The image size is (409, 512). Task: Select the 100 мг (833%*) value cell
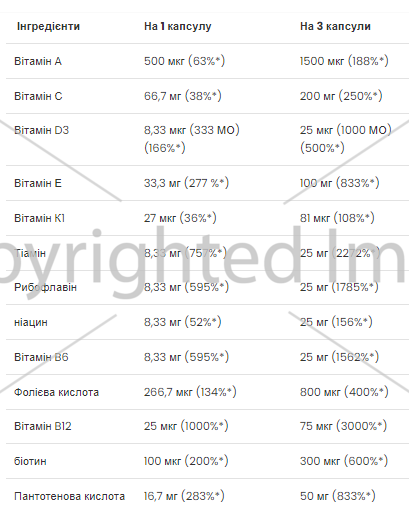(339, 183)
